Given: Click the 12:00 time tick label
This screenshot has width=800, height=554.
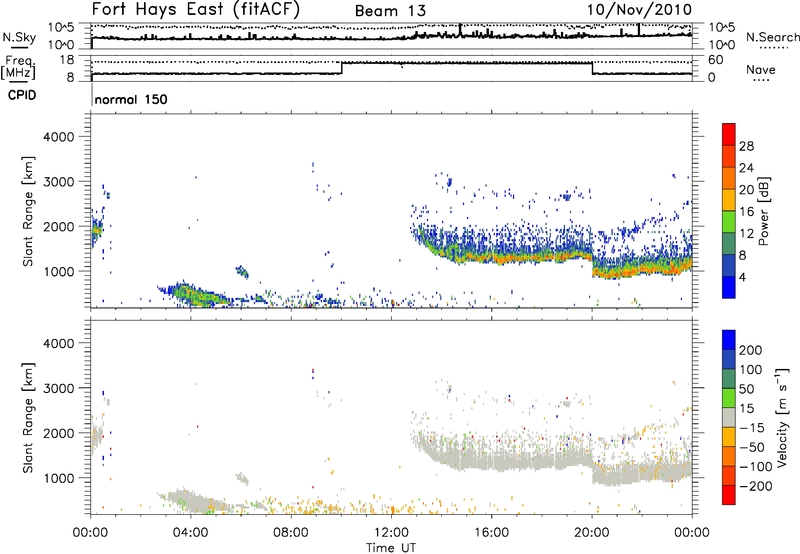Looking at the screenshot, I should (391, 533).
